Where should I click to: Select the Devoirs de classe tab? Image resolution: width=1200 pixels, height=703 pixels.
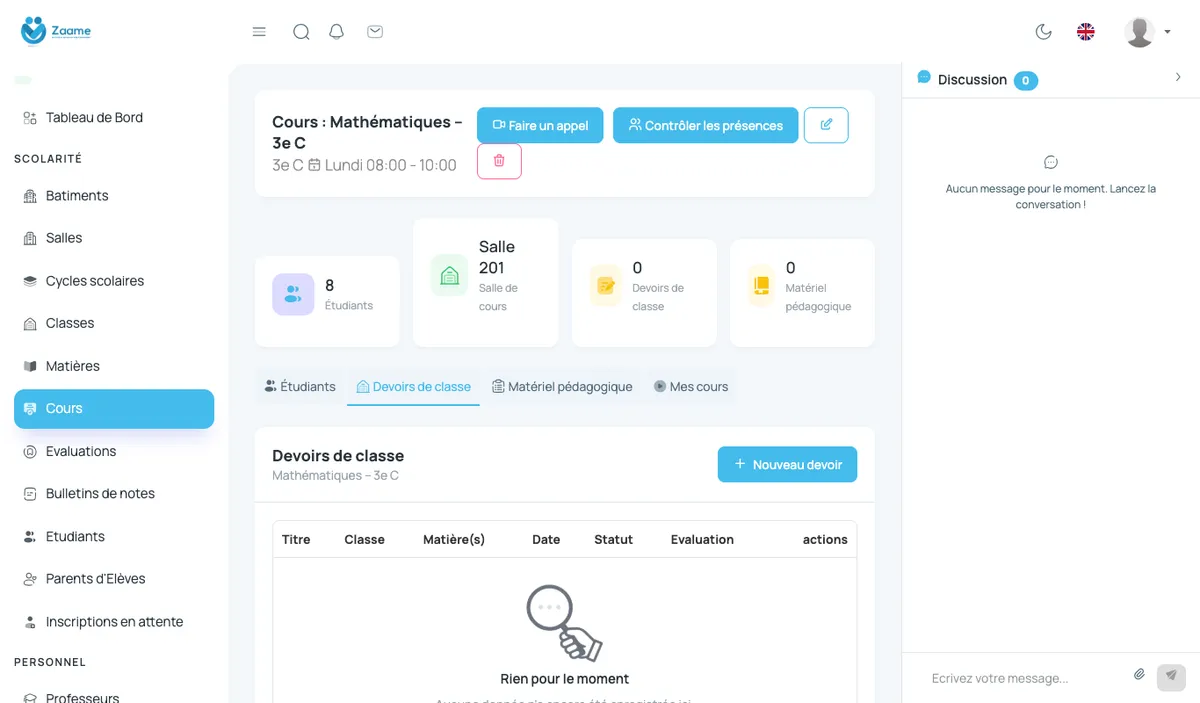pos(413,387)
